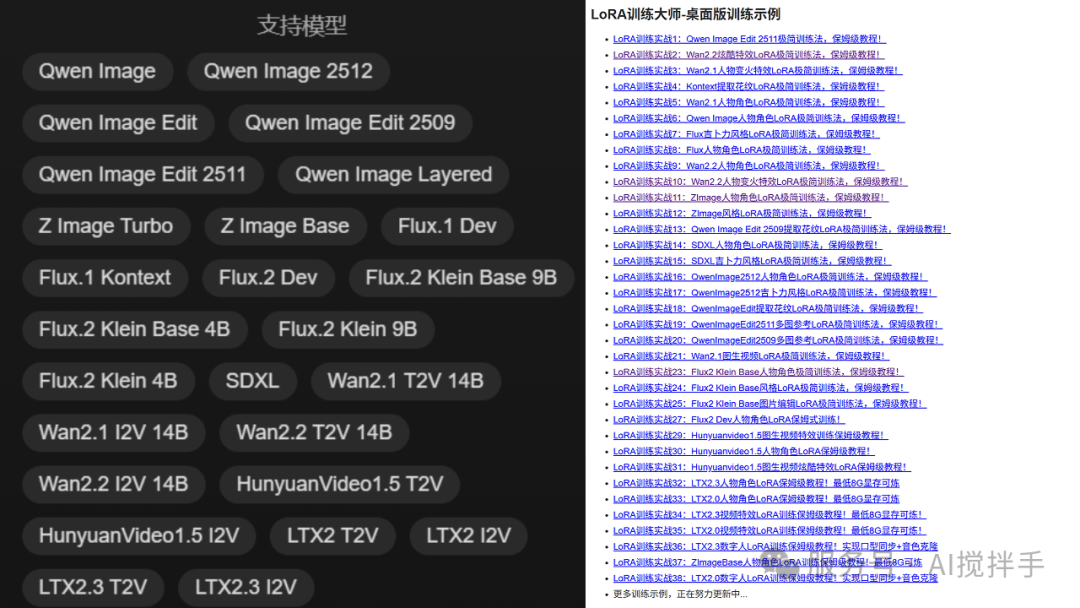Pick the HunyuanVideo1.5 I2V chip
Image resolution: width=1080 pixels, height=608 pixels.
coord(139,536)
